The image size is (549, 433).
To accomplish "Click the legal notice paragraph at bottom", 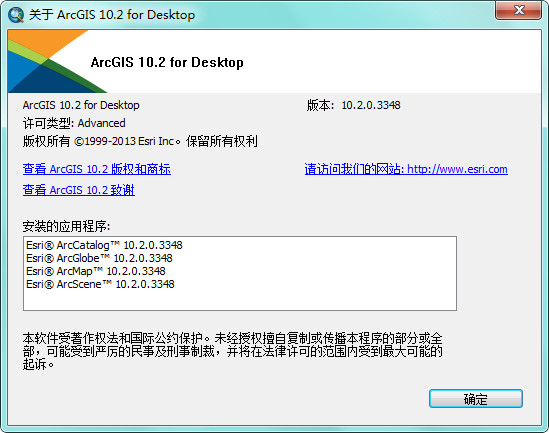I will point(232,351).
